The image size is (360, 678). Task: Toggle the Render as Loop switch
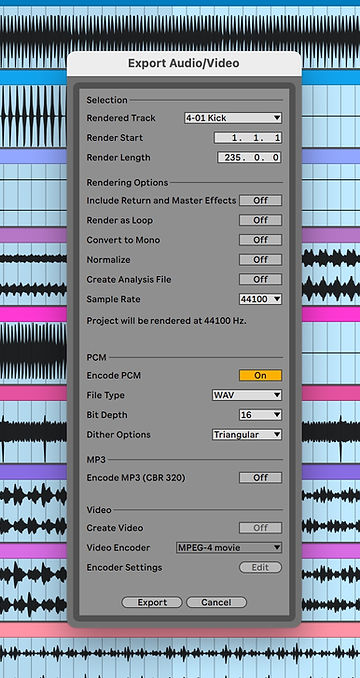pos(261,220)
